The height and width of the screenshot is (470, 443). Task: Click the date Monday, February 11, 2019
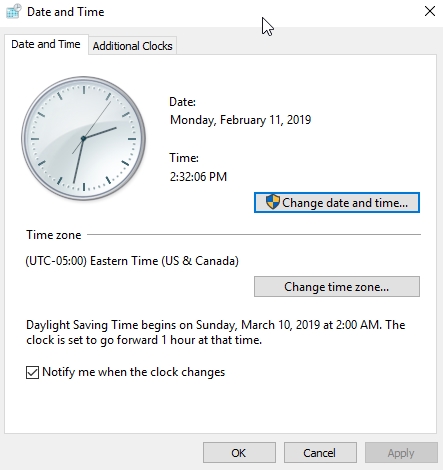click(240, 120)
